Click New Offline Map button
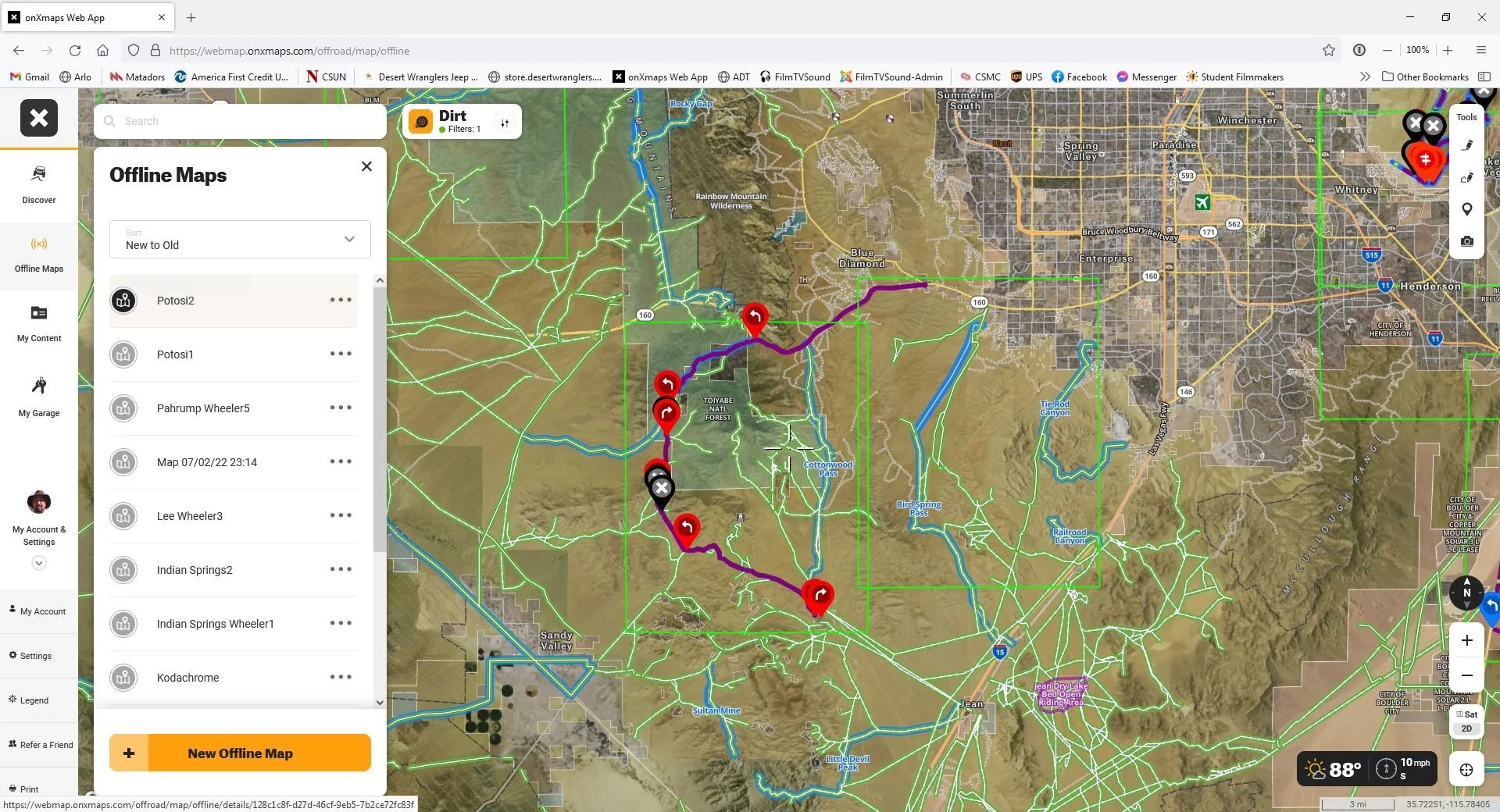Screen dimensions: 1500x812 coord(240,753)
